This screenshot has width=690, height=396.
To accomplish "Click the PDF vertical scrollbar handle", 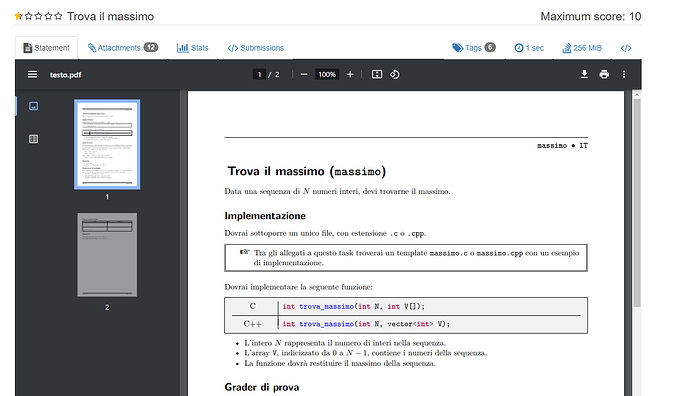I will coord(637,202).
